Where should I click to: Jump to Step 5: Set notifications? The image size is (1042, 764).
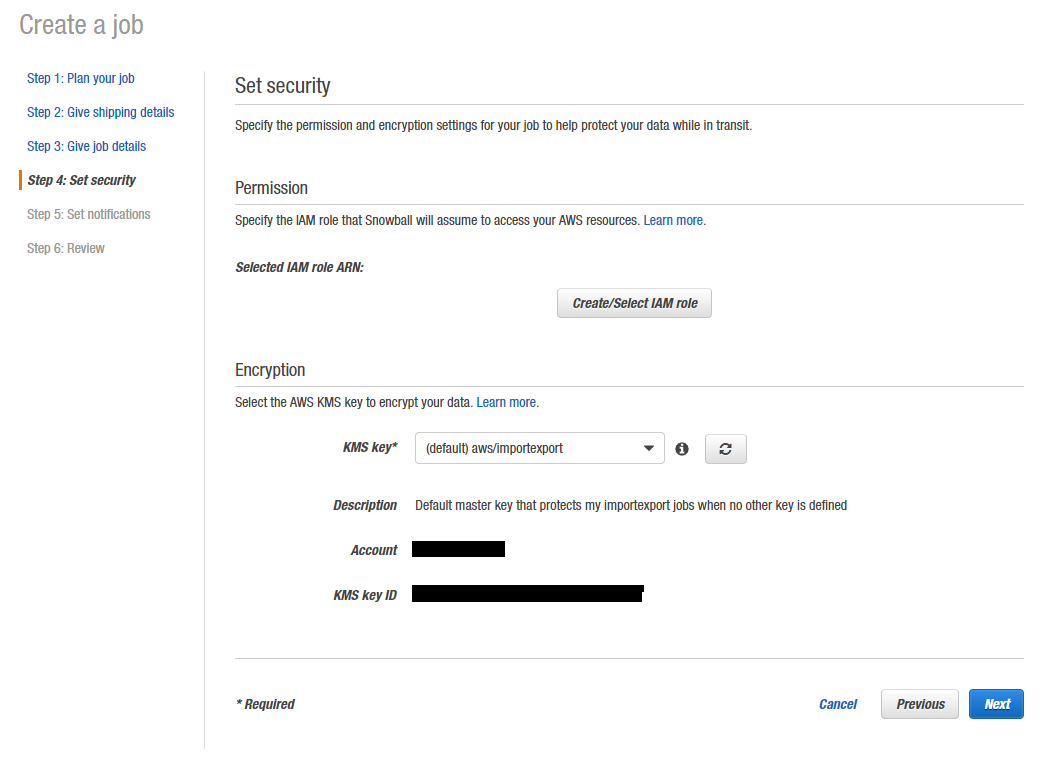[88, 214]
